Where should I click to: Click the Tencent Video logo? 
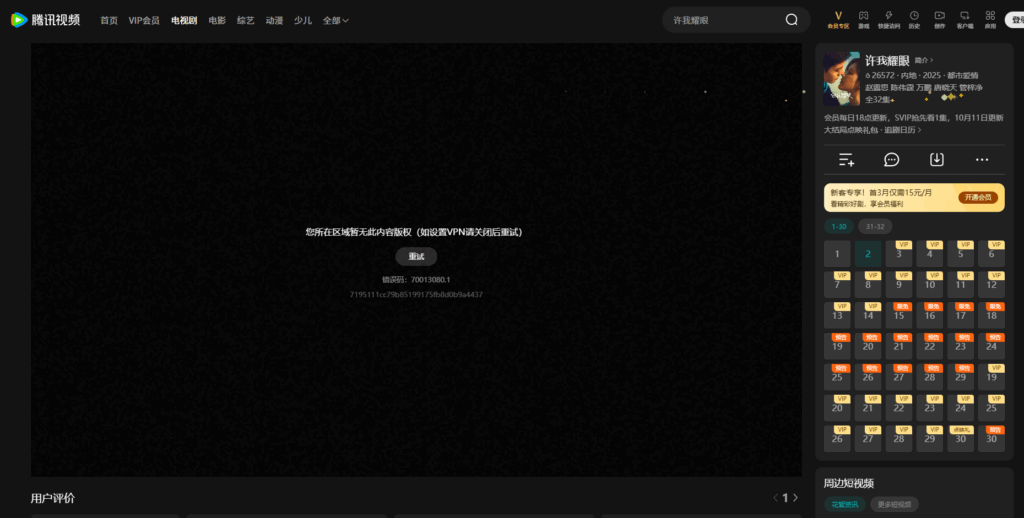click(45, 19)
